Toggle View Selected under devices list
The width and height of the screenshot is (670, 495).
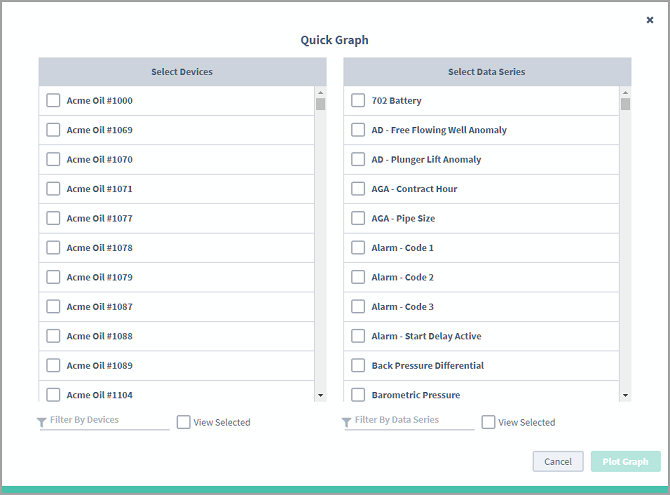(183, 422)
